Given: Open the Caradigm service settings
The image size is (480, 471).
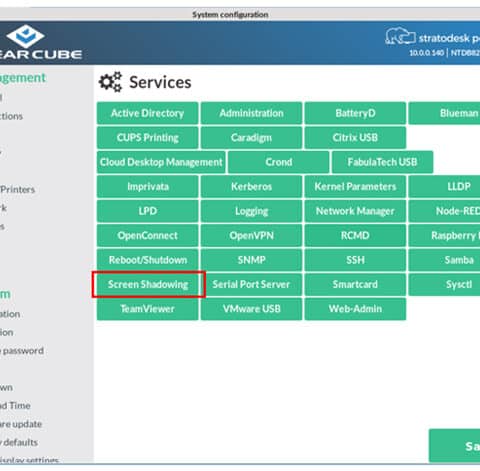Looking at the screenshot, I should (x=251, y=137).
